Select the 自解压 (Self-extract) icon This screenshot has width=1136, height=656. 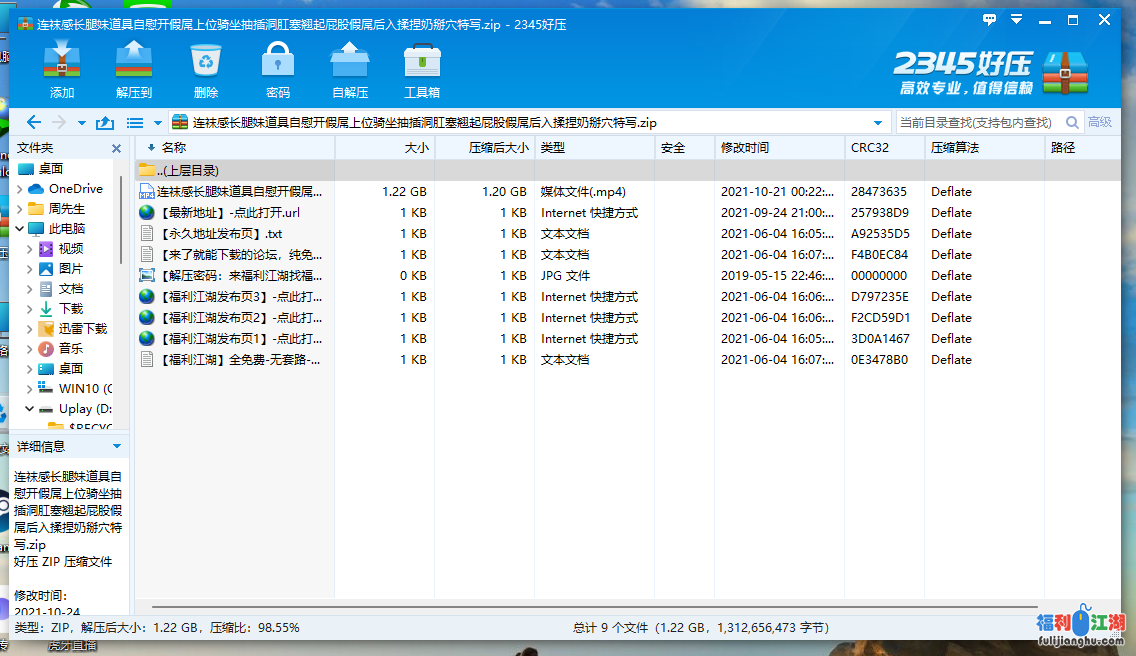tap(350, 62)
